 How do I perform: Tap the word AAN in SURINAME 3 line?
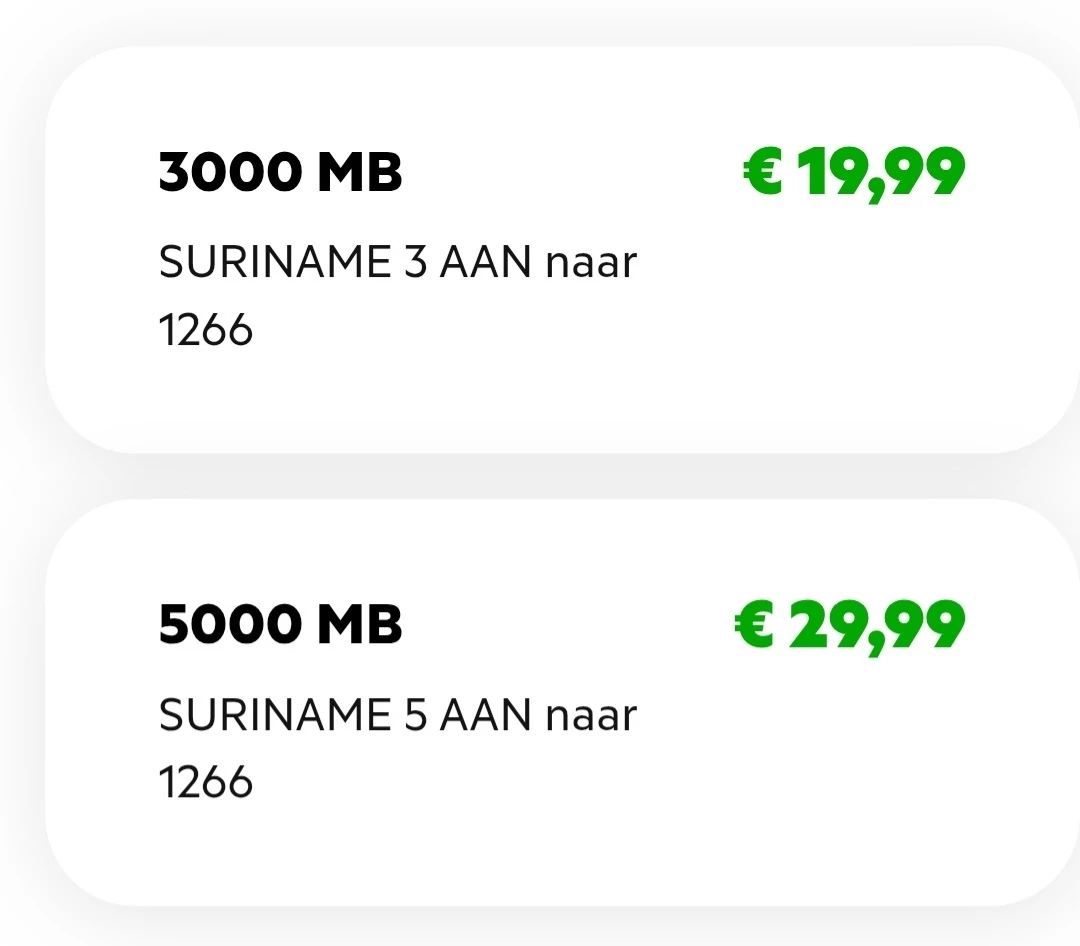click(485, 263)
